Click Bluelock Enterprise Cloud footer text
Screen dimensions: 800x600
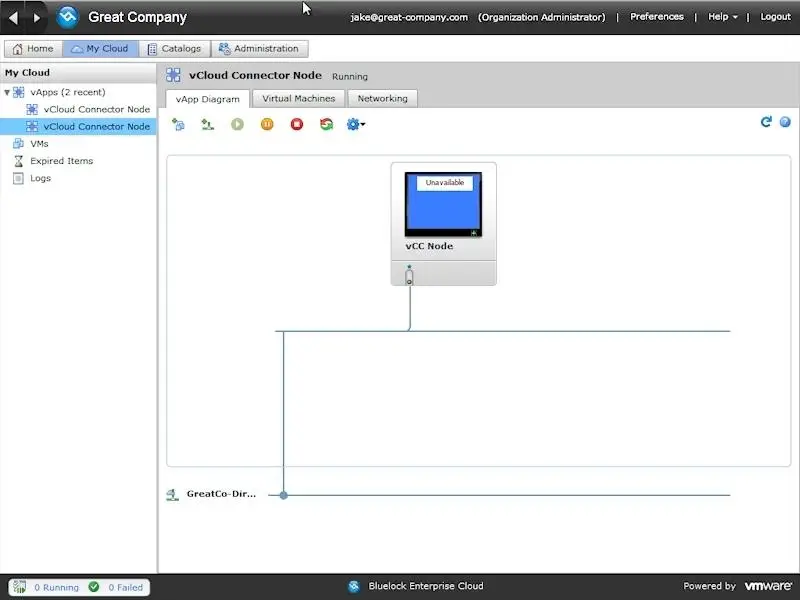pyautogui.click(x=426, y=586)
